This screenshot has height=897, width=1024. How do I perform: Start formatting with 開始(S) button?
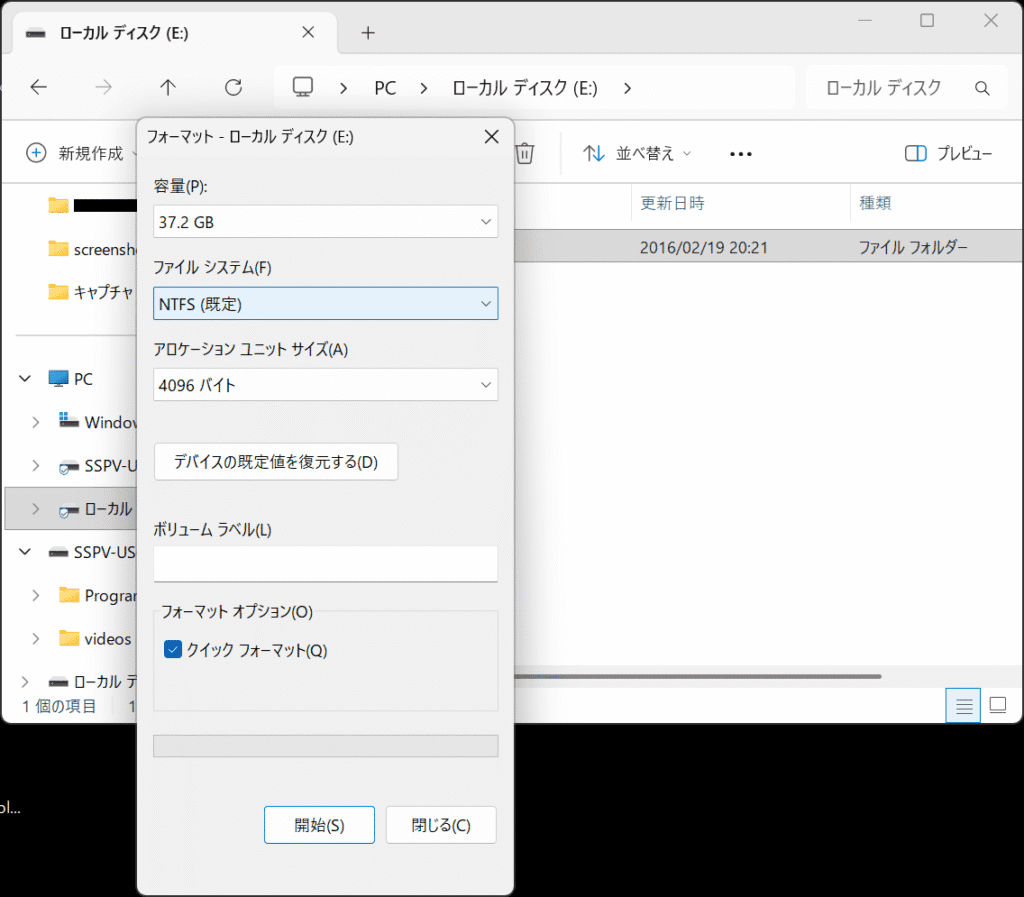(319, 825)
